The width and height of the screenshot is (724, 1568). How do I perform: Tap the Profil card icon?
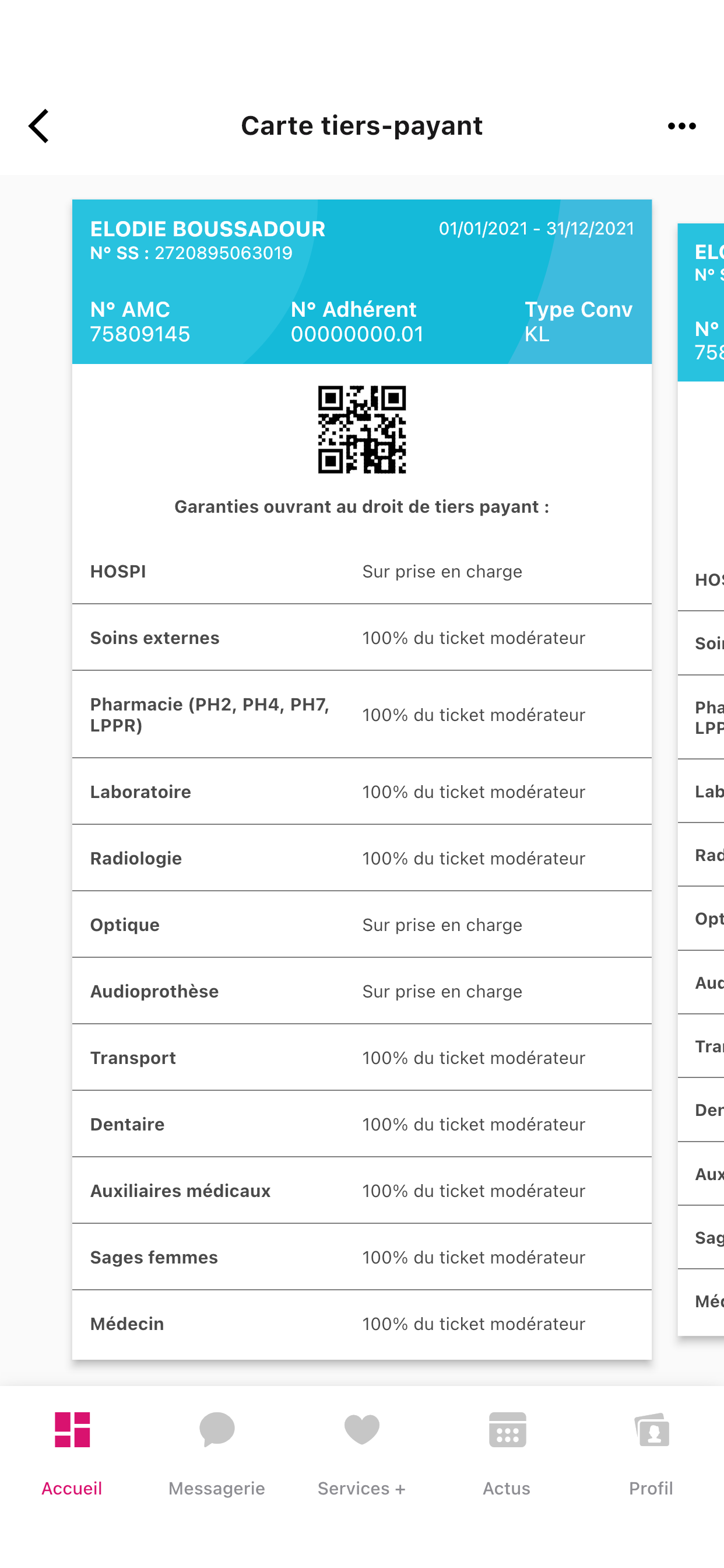click(651, 1429)
